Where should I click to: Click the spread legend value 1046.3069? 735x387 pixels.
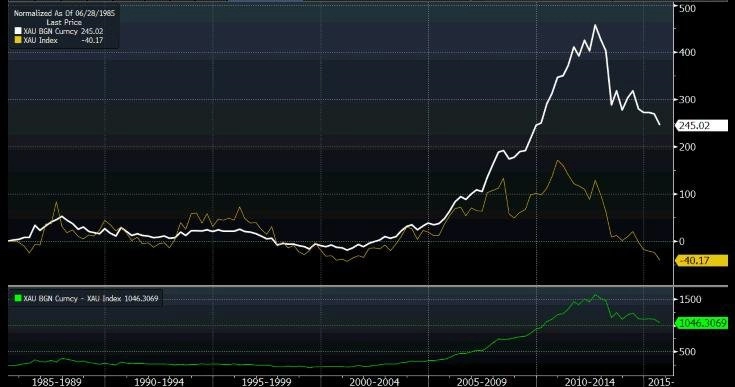click(x=141, y=298)
